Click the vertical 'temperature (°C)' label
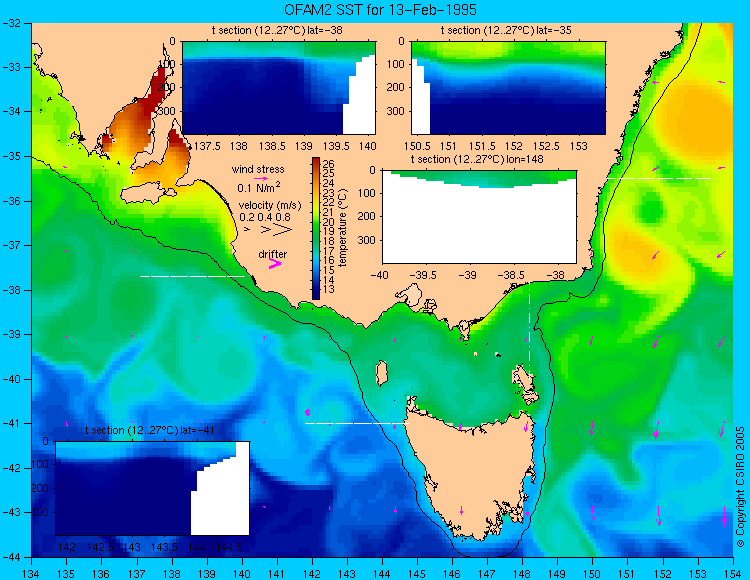Screen dimensions: 750x580 [343, 227]
